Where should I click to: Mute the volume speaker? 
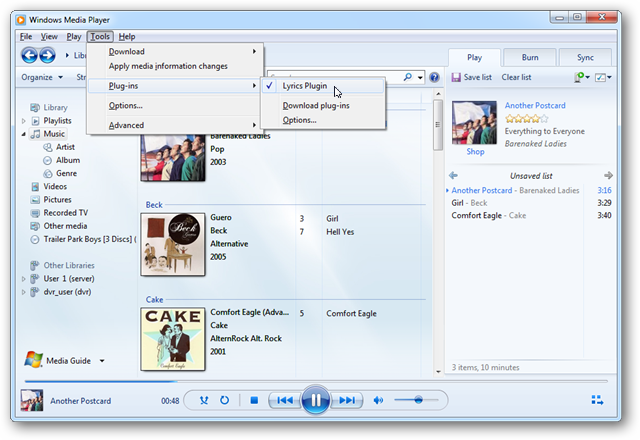tap(378, 400)
